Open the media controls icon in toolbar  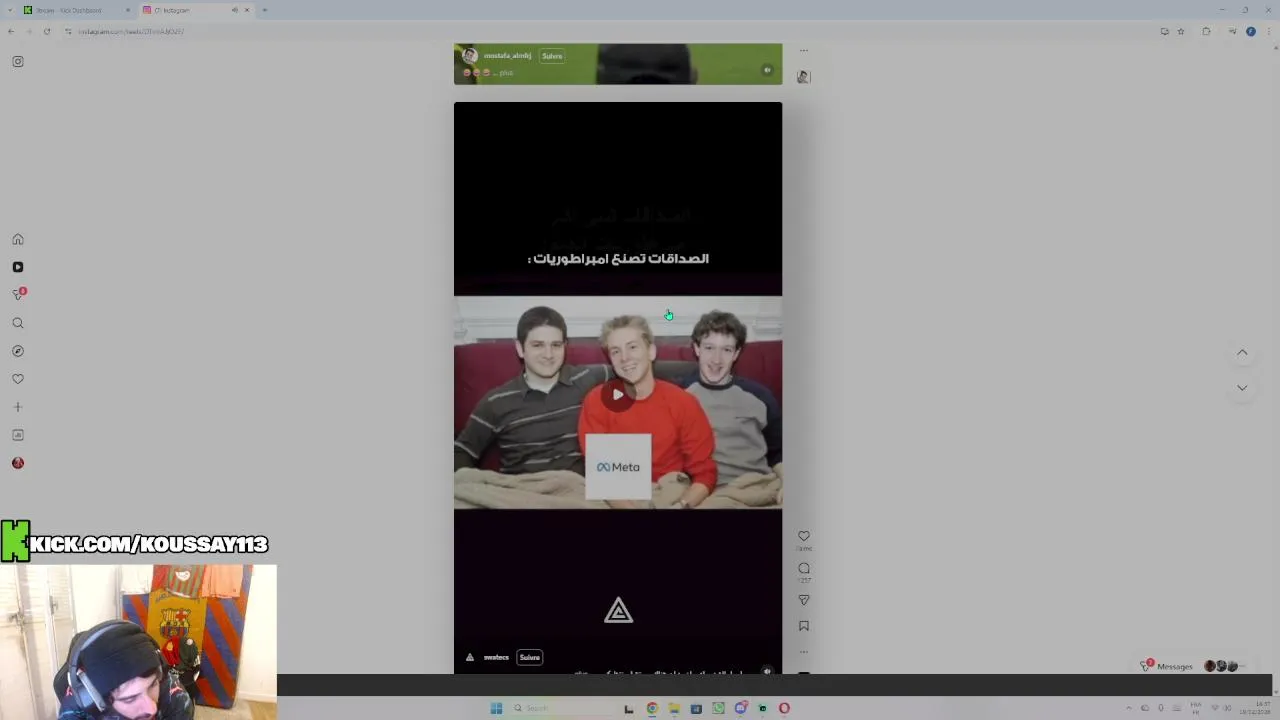(1232, 31)
